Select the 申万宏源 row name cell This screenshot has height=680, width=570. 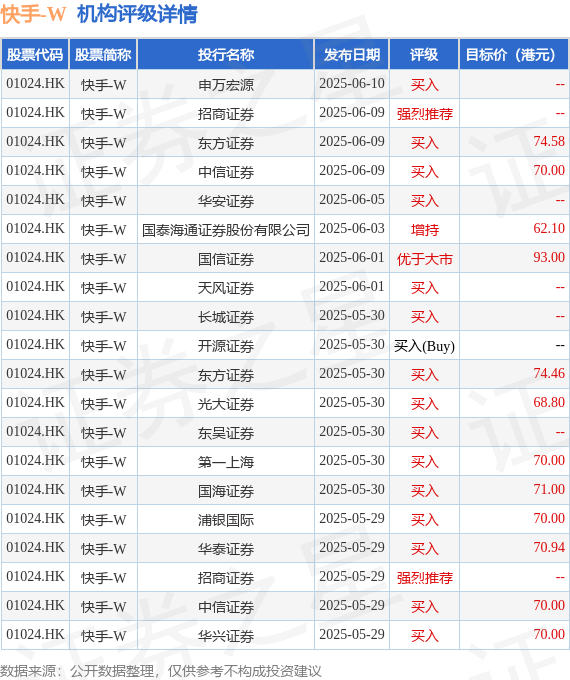click(x=226, y=85)
